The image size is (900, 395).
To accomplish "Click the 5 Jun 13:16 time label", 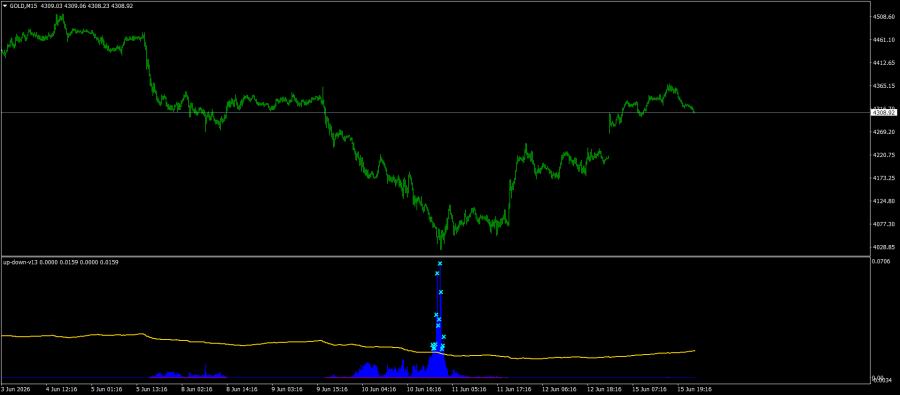I will click(152, 389).
